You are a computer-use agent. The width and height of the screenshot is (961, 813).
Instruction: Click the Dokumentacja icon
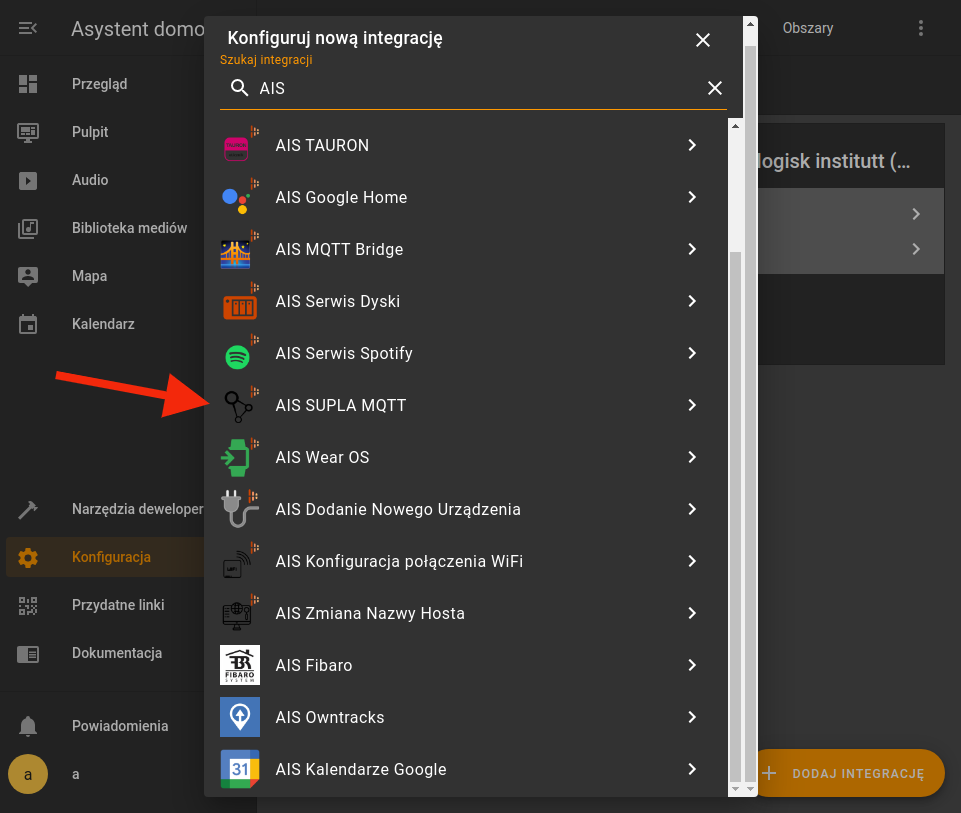tap(28, 654)
